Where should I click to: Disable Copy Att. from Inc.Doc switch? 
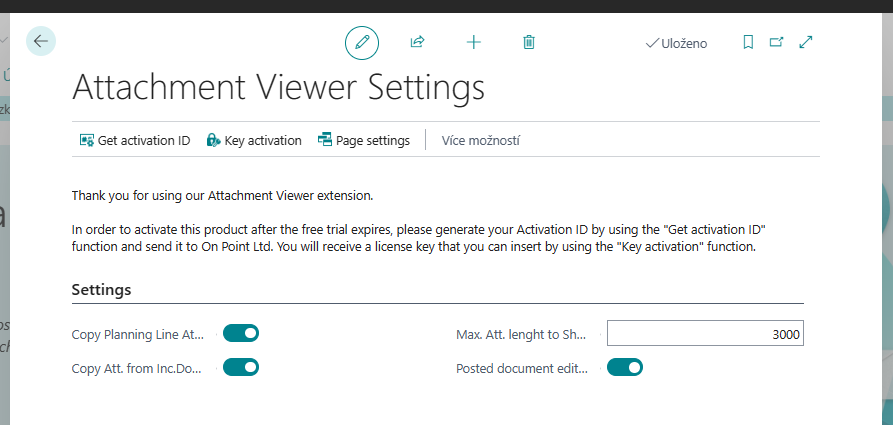pyautogui.click(x=241, y=367)
